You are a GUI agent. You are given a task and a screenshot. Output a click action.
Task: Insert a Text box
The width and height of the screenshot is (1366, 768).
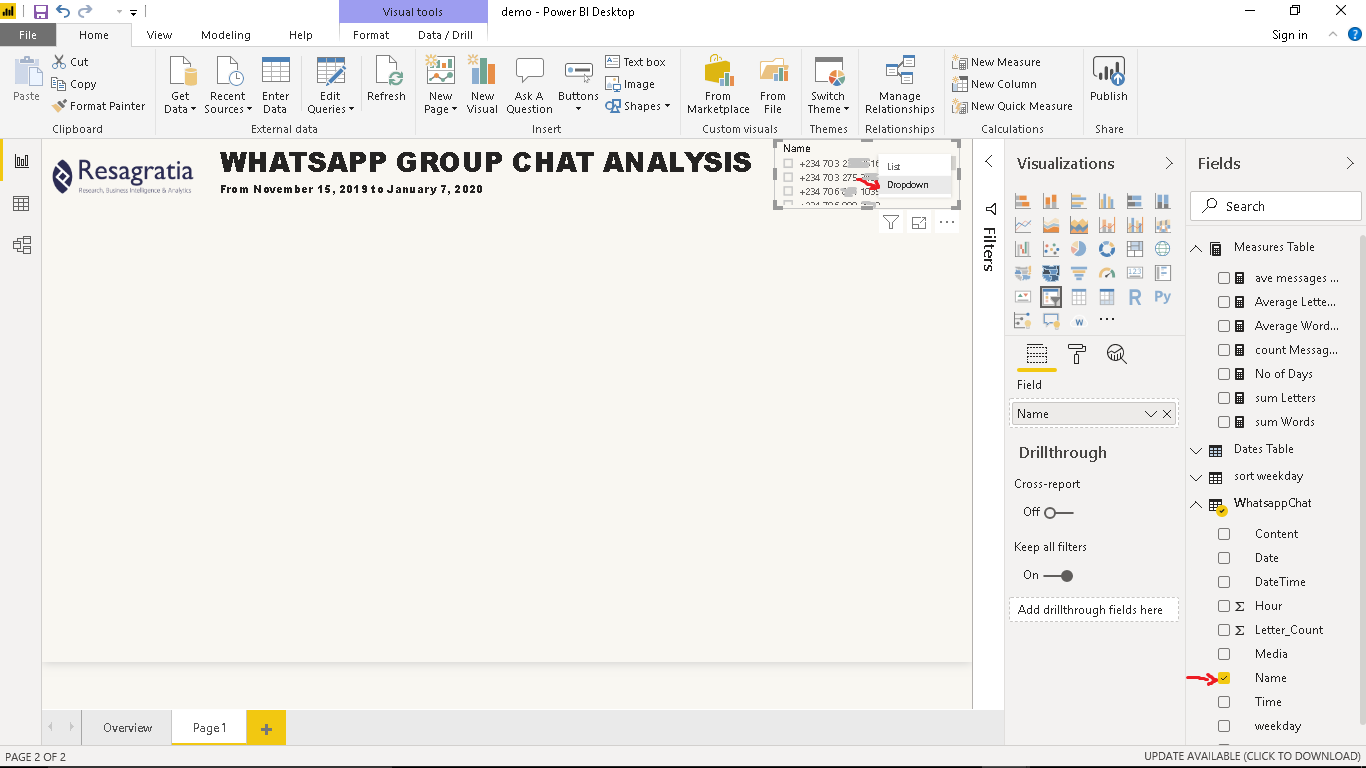[635, 62]
